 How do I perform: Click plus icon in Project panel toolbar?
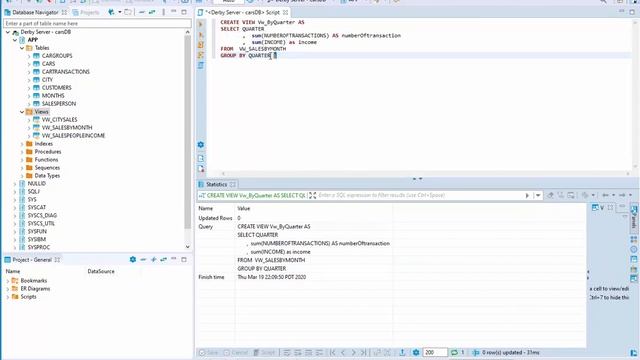point(153,260)
